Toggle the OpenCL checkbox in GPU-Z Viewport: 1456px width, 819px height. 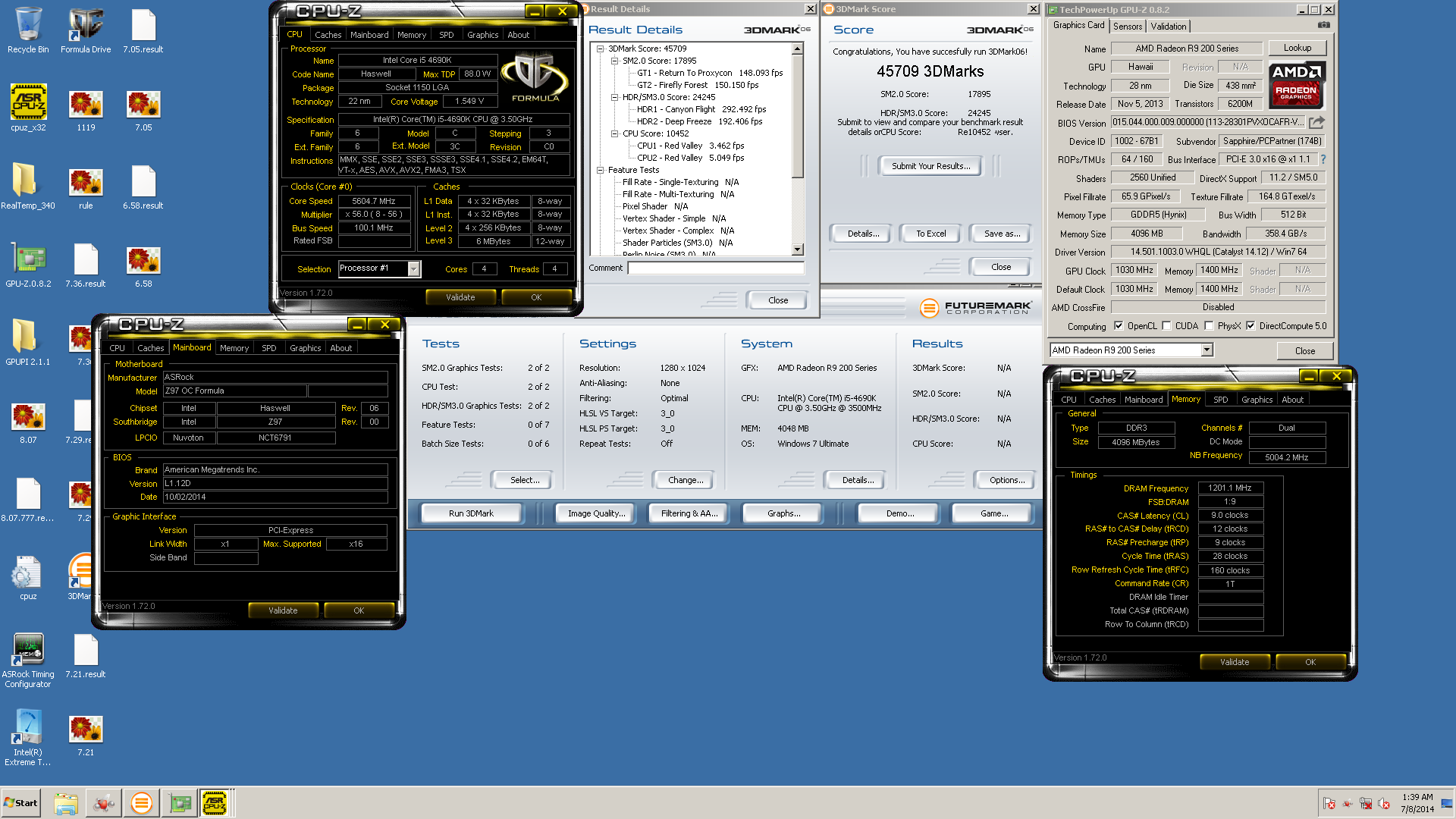1119,326
